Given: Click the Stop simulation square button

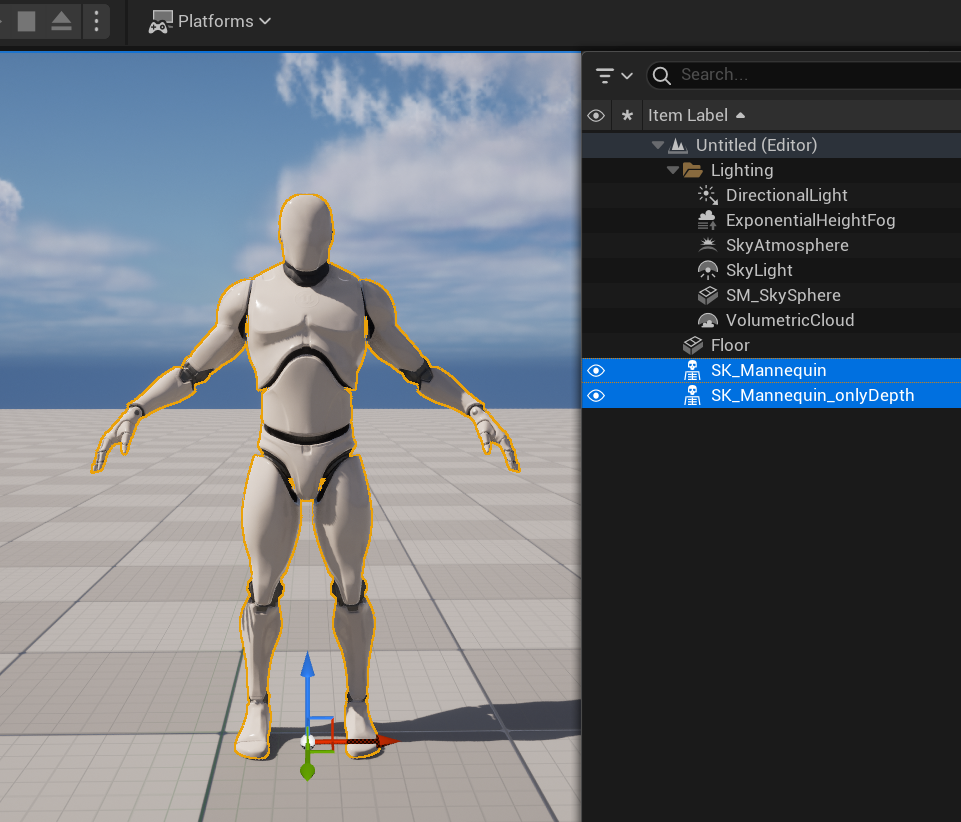Looking at the screenshot, I should 27,21.
